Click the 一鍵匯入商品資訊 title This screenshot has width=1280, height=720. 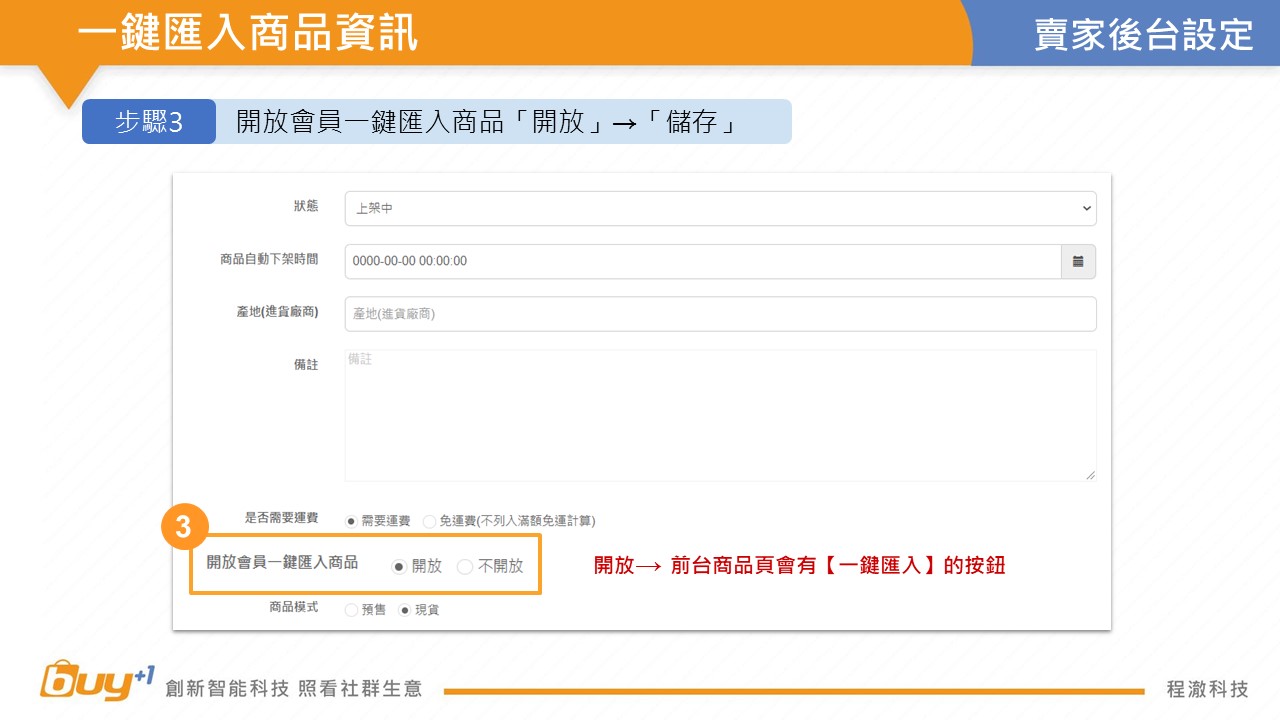point(248,33)
